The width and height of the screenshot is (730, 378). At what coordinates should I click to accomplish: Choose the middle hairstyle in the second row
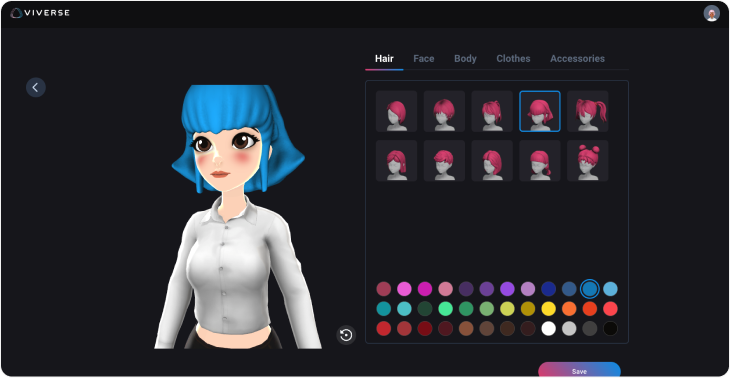[x=492, y=161]
